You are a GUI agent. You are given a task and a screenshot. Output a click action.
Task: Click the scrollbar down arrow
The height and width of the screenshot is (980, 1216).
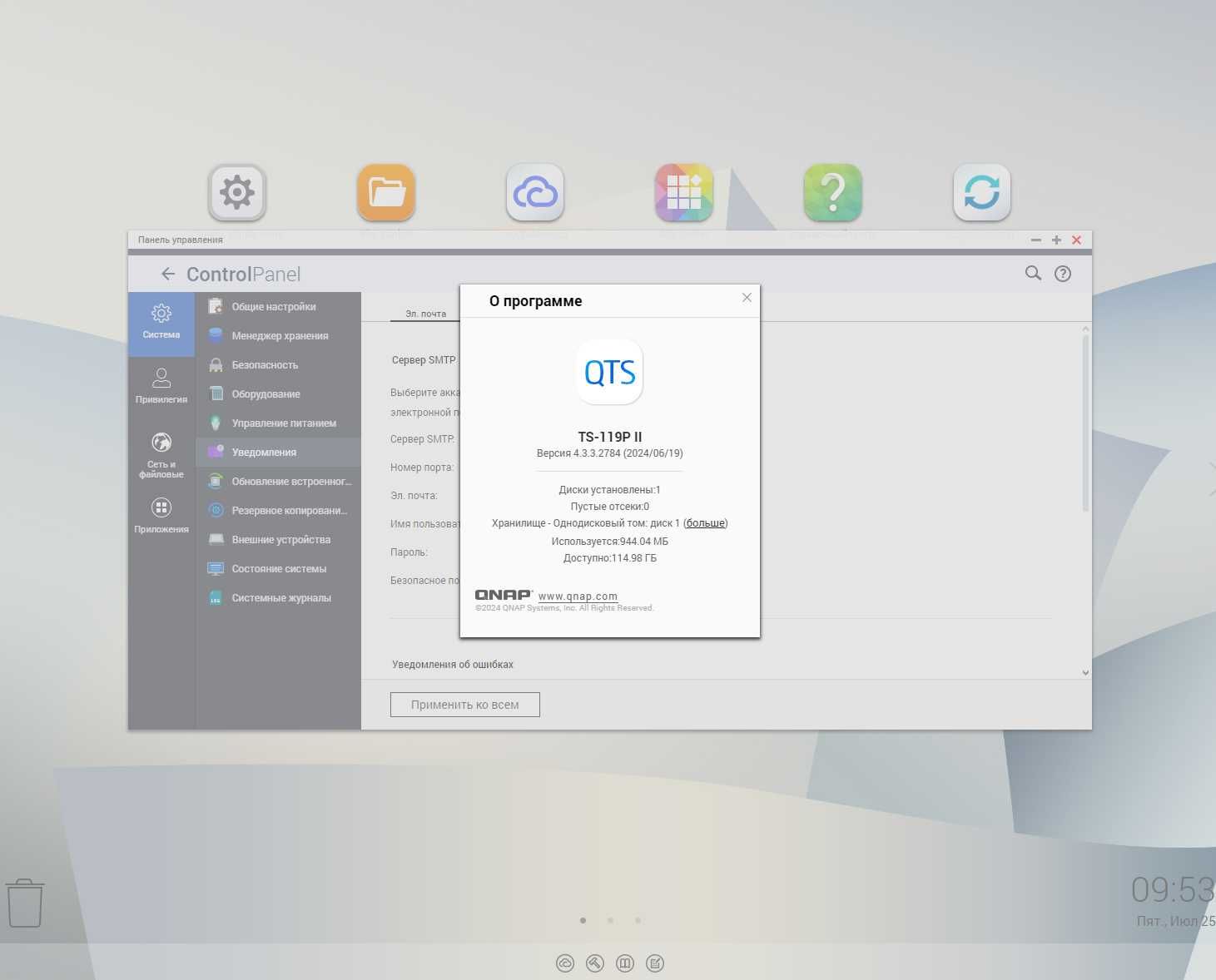click(1085, 673)
